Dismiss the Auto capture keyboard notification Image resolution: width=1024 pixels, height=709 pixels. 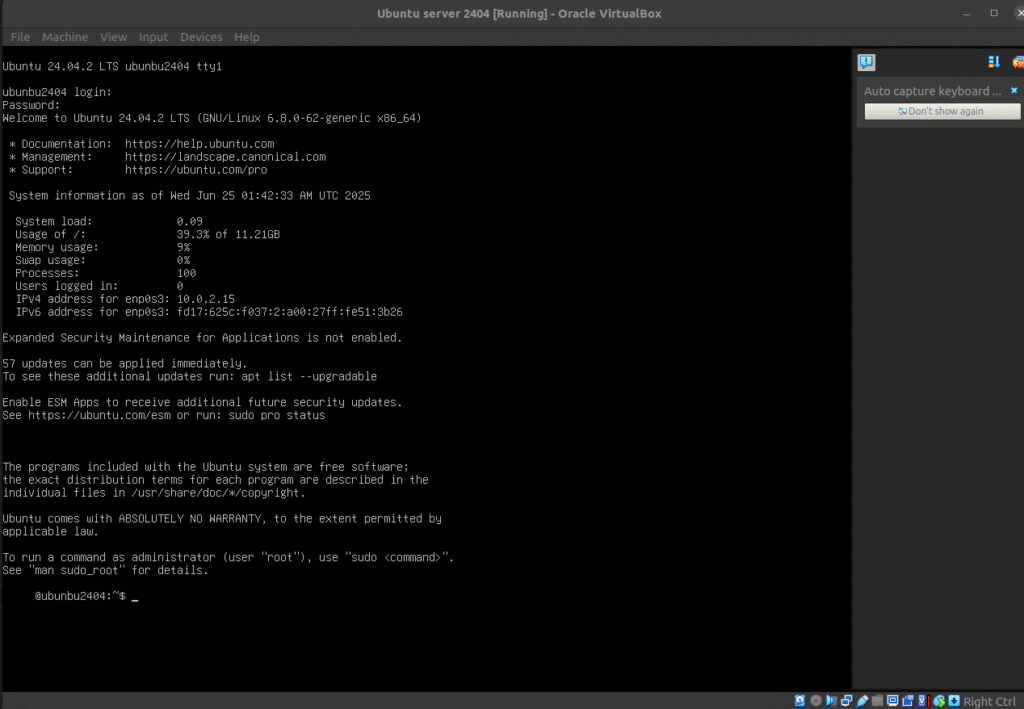[1013, 90]
